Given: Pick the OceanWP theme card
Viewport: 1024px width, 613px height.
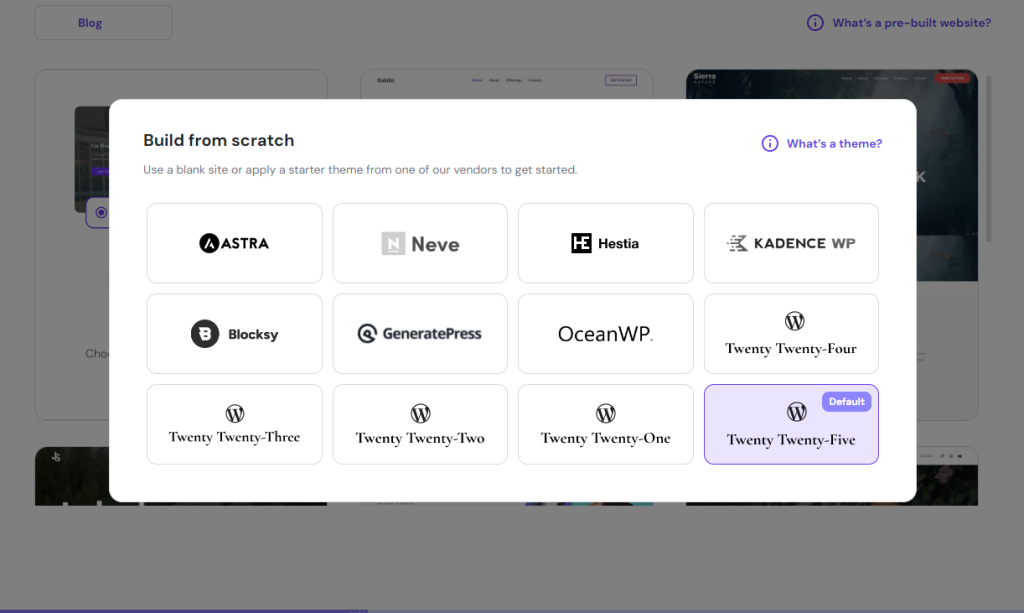Looking at the screenshot, I should 605,334.
